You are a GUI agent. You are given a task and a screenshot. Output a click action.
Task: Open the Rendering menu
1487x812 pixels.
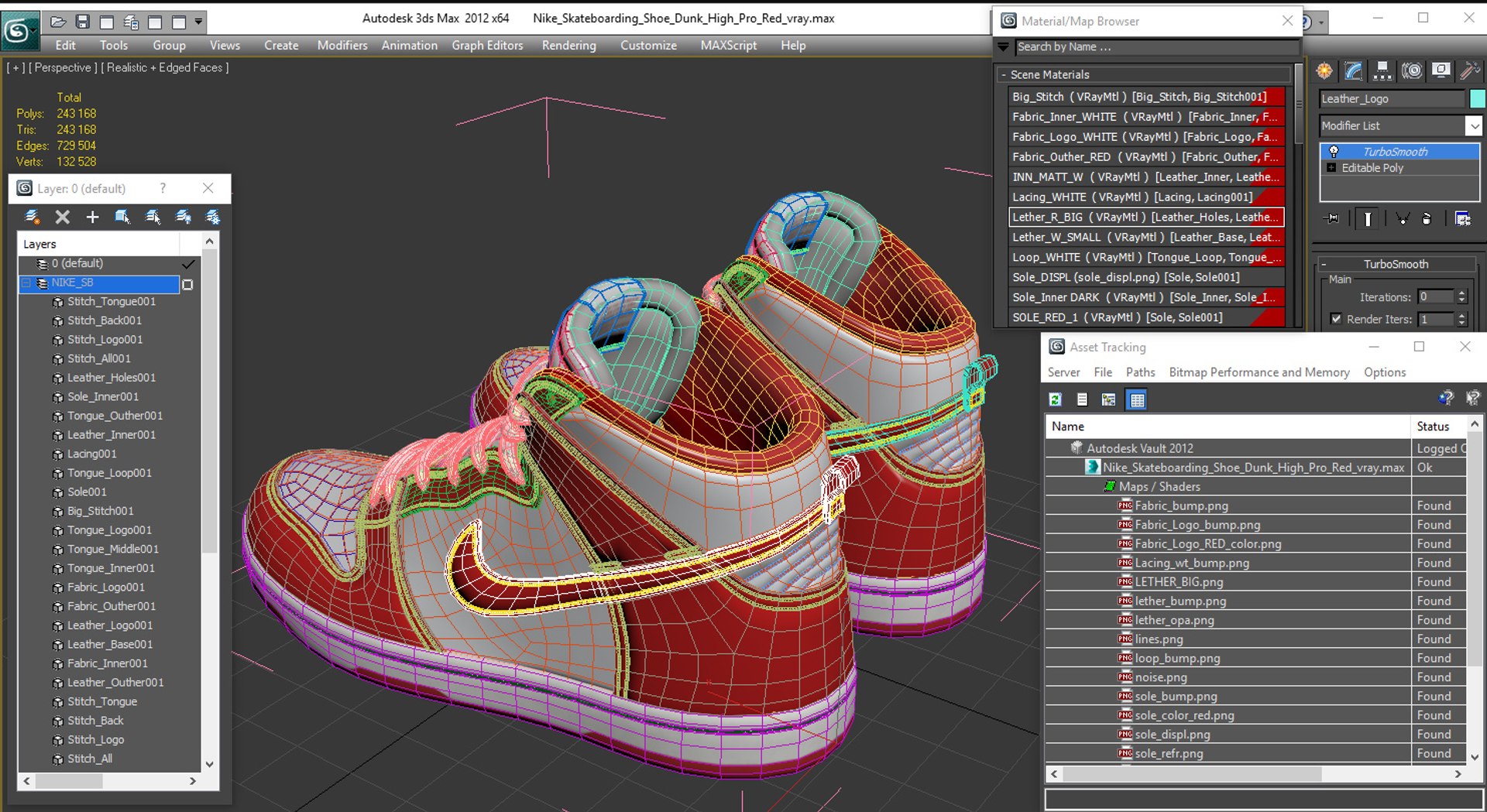pos(569,46)
